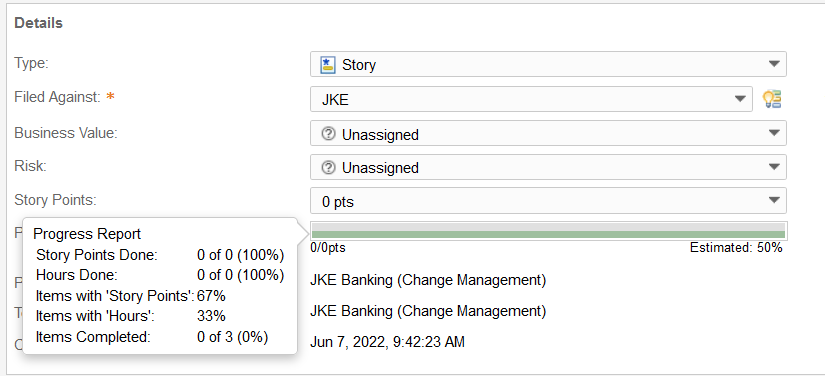Select the second JKE Banking (Change Management) value
The image size is (825, 376).
click(428, 311)
